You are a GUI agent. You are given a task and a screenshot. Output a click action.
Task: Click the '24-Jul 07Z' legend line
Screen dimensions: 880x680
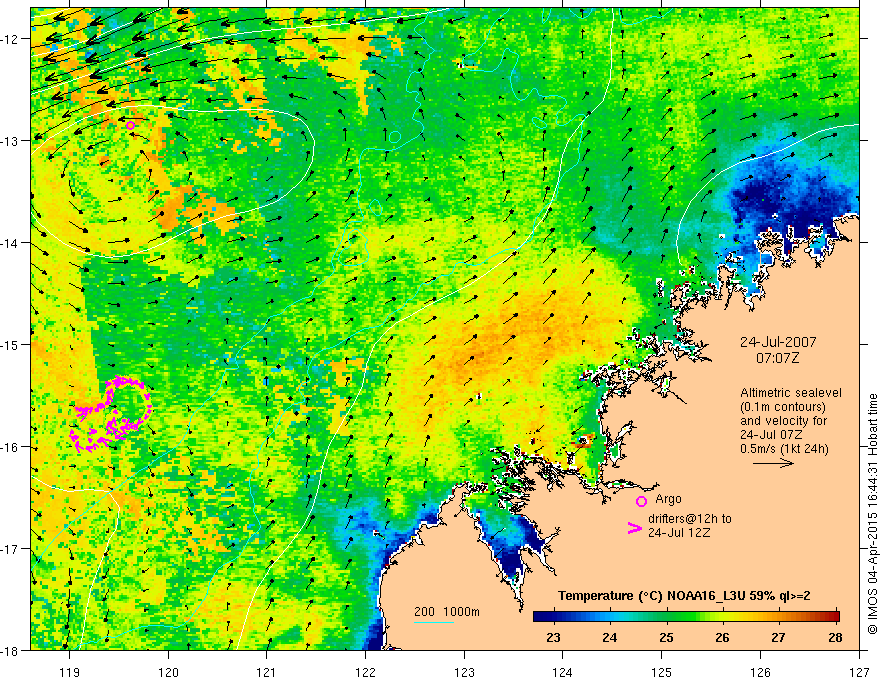tap(771, 435)
